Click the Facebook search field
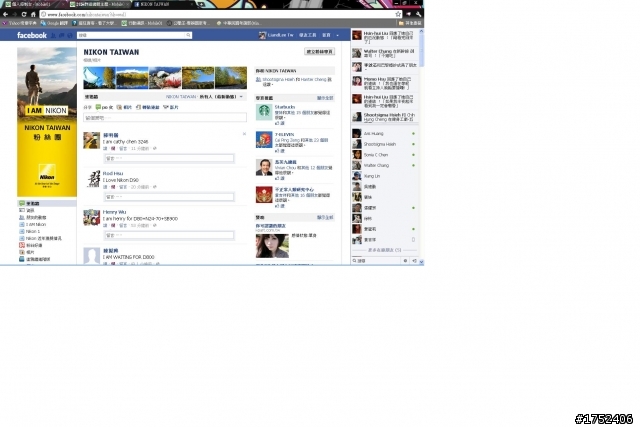 point(131,36)
